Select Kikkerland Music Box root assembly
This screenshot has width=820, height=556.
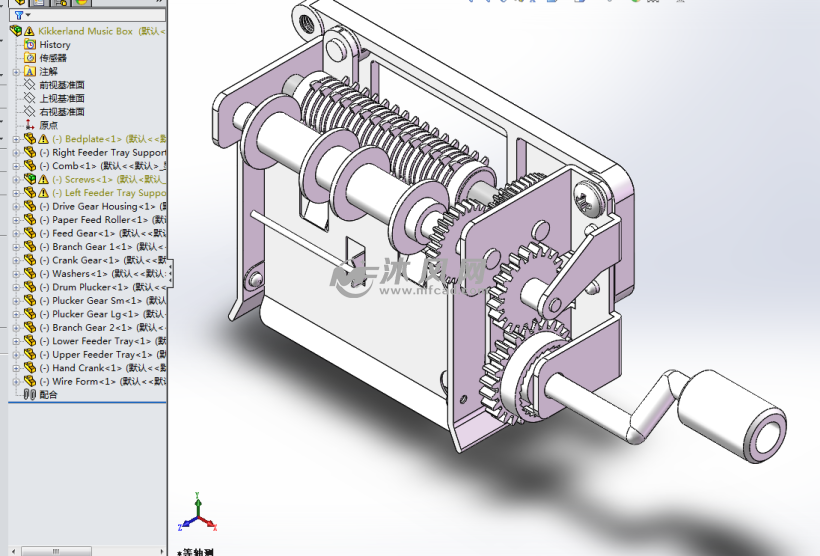pos(86,31)
